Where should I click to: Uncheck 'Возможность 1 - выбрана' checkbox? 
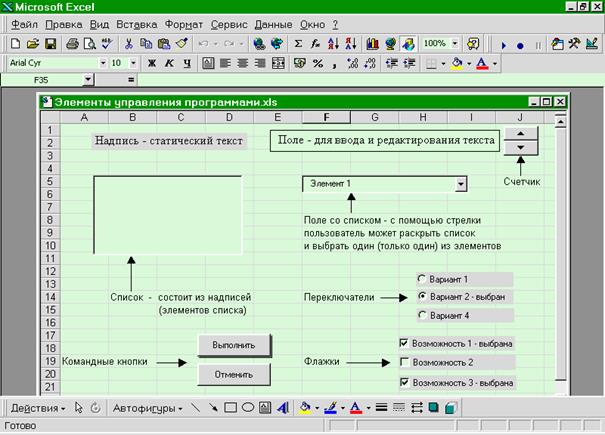coord(404,343)
